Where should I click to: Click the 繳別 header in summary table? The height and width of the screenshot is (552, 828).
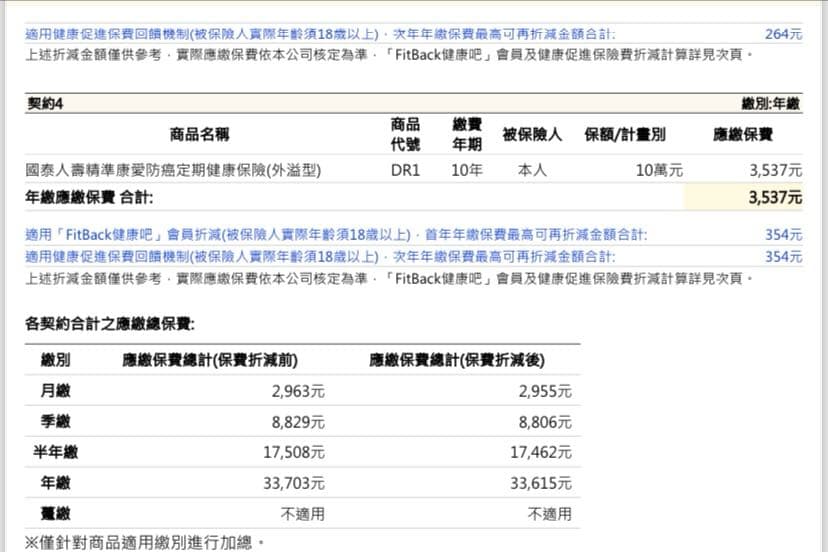pos(55,360)
